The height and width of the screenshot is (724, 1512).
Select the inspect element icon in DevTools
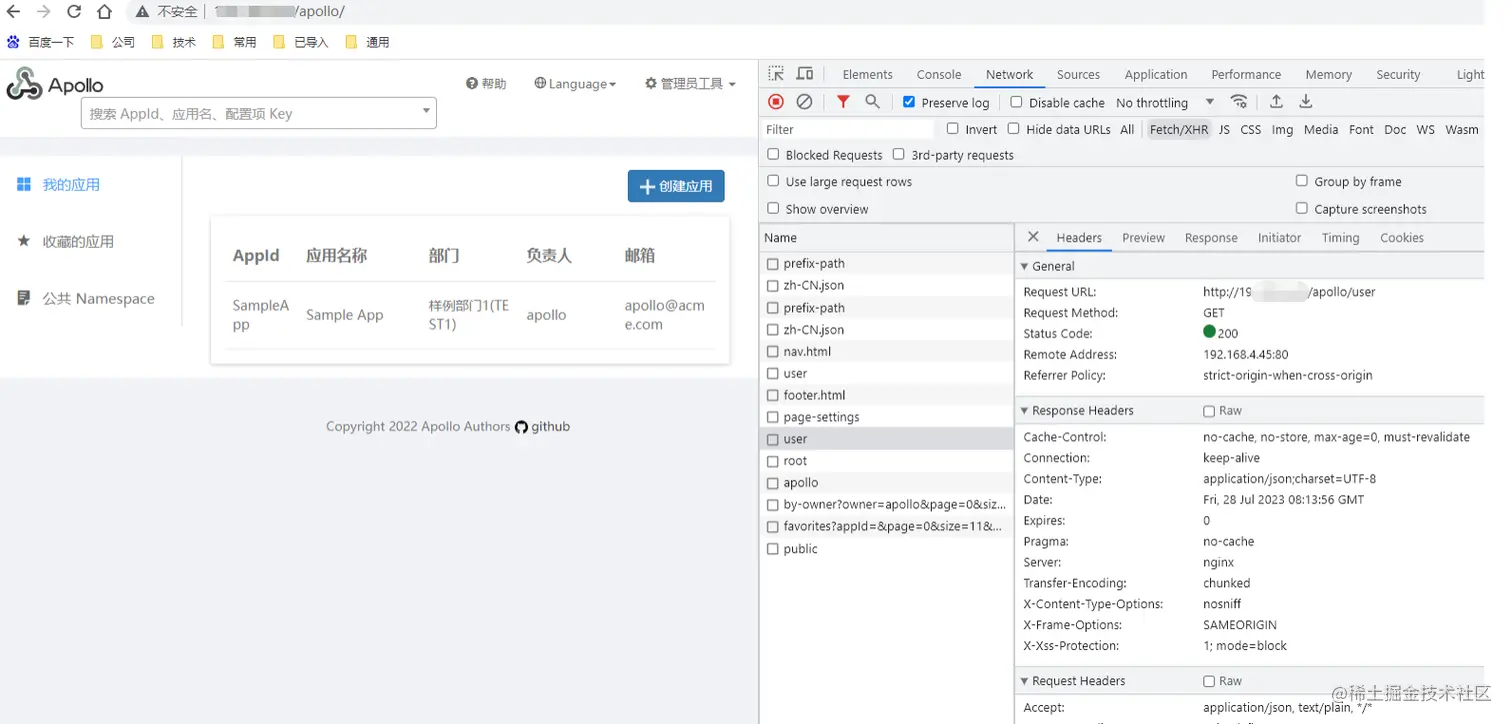tap(775, 74)
